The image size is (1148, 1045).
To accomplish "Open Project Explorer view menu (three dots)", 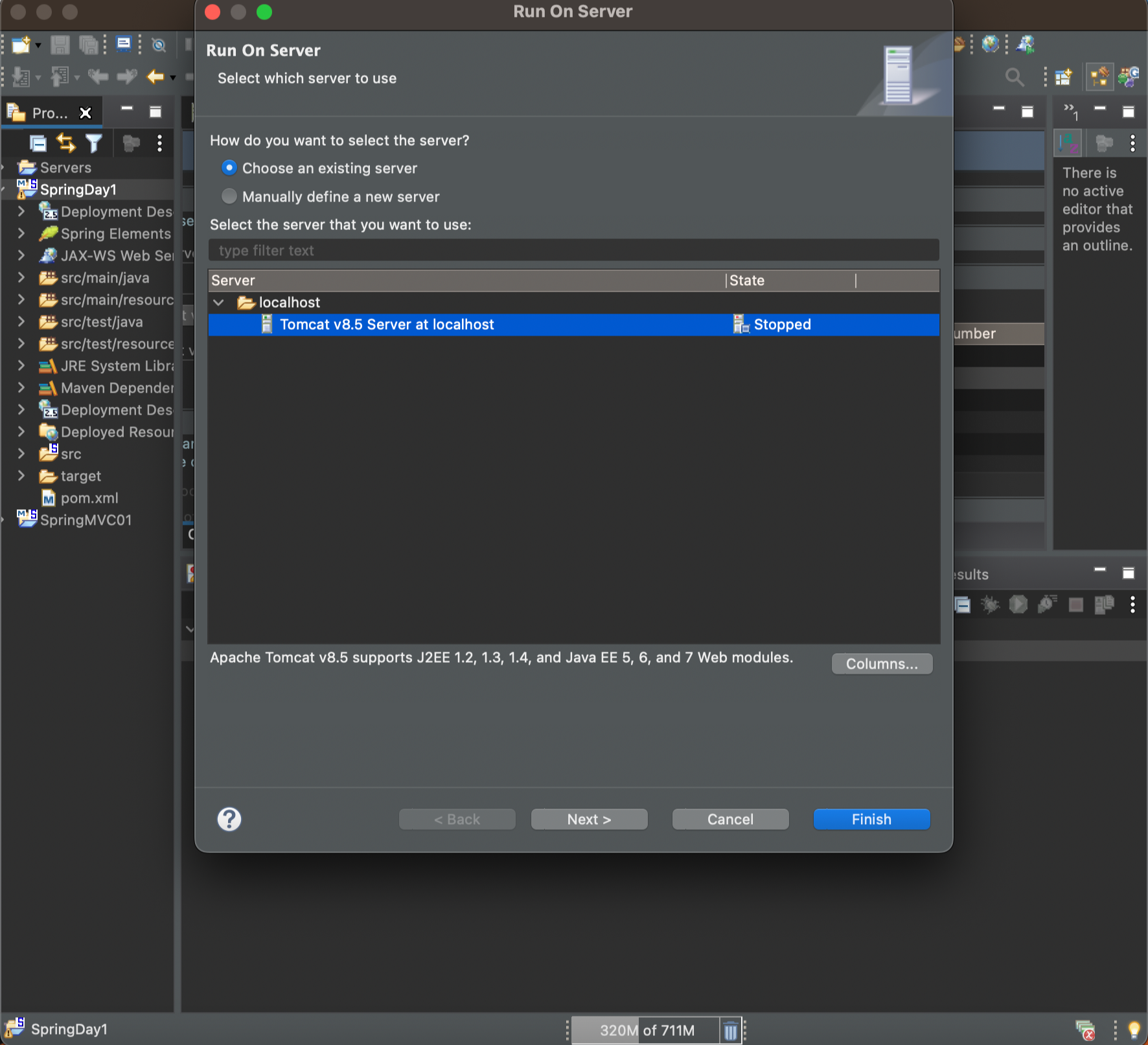I will pos(159,143).
